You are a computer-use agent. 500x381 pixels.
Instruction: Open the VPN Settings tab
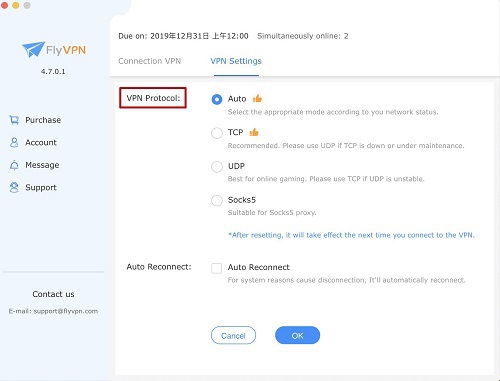[x=236, y=61]
